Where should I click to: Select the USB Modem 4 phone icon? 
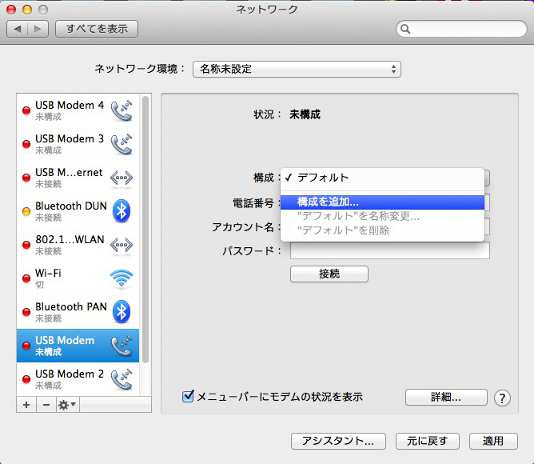click(122, 110)
